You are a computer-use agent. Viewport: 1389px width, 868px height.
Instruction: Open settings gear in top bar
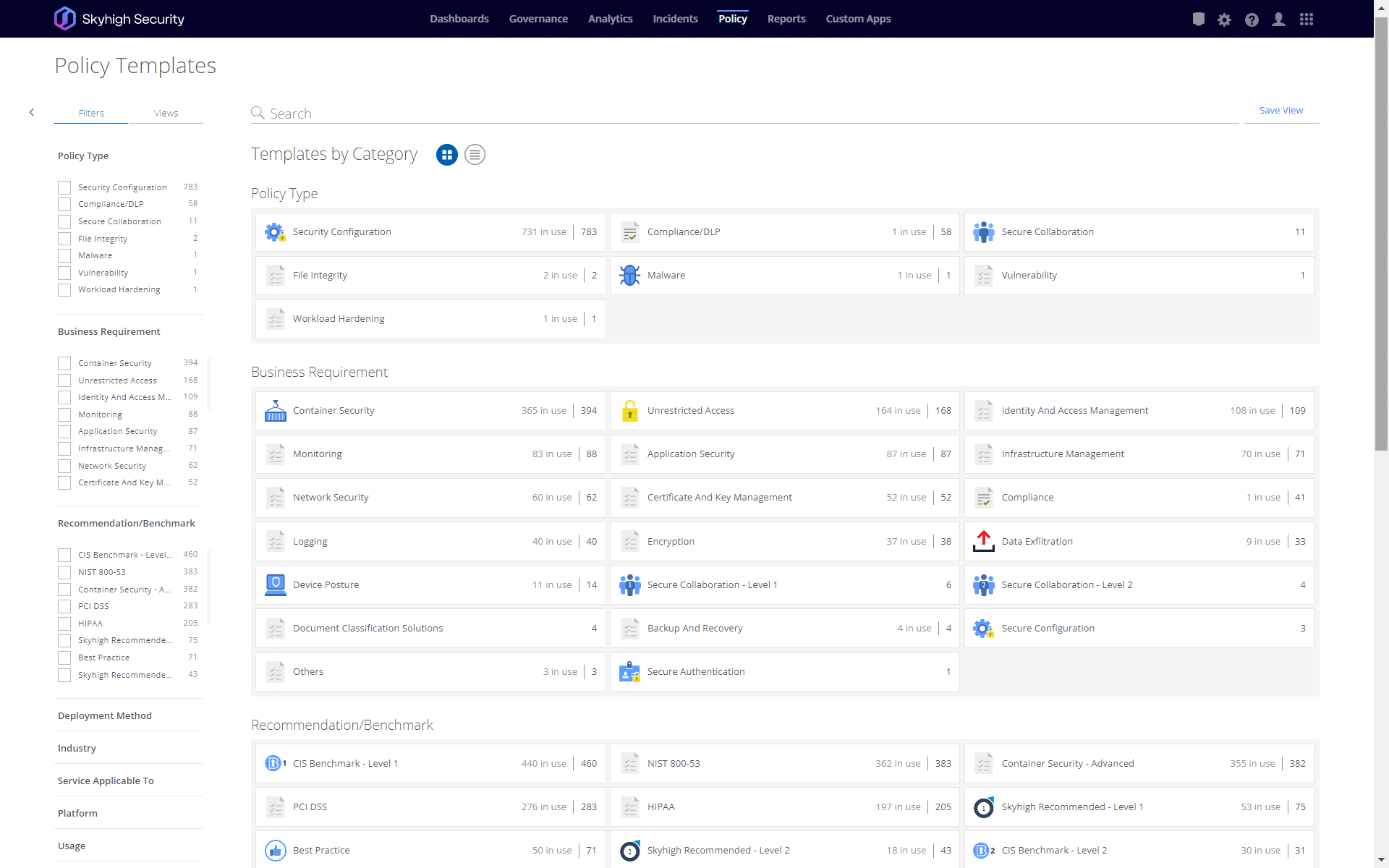[x=1224, y=20]
